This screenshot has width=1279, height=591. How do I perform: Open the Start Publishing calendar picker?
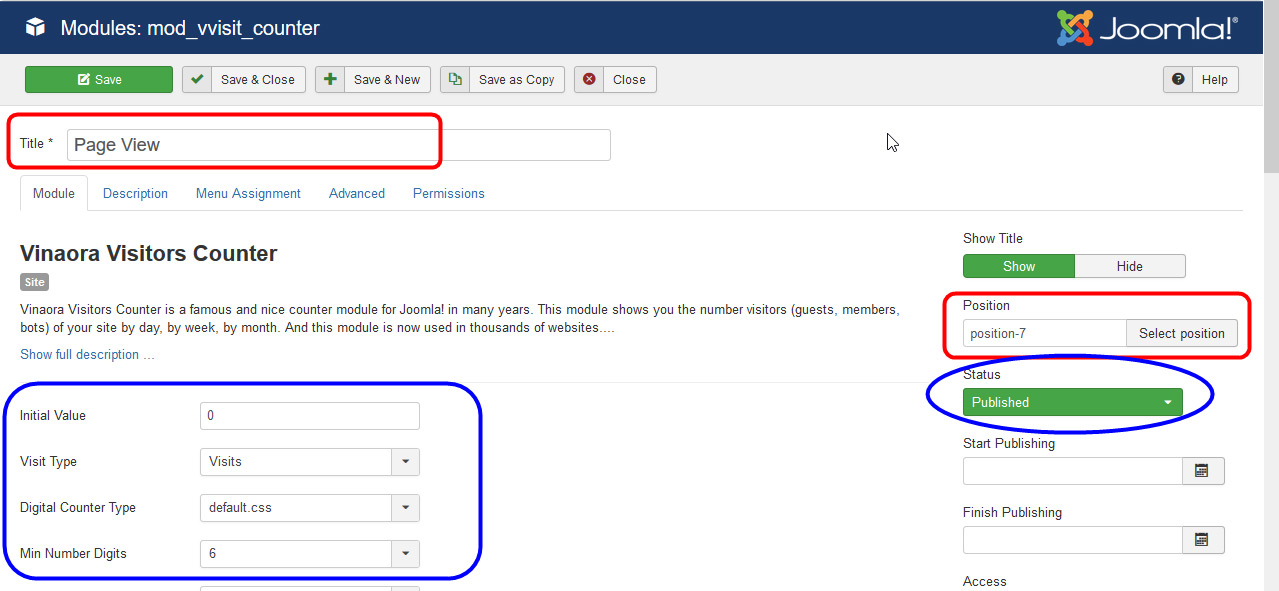click(1203, 470)
